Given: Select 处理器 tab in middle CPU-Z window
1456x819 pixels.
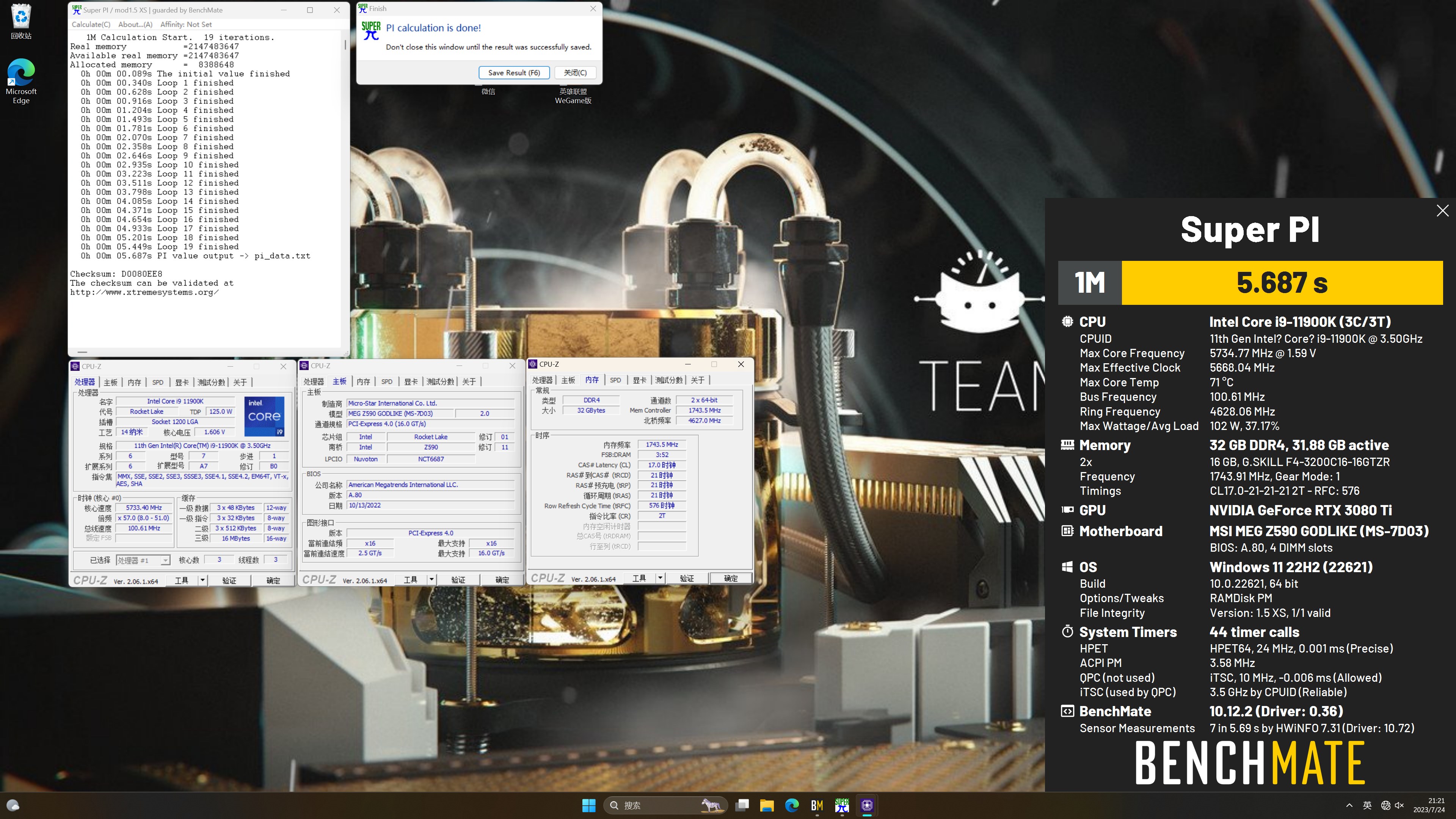Looking at the screenshot, I should 314,381.
